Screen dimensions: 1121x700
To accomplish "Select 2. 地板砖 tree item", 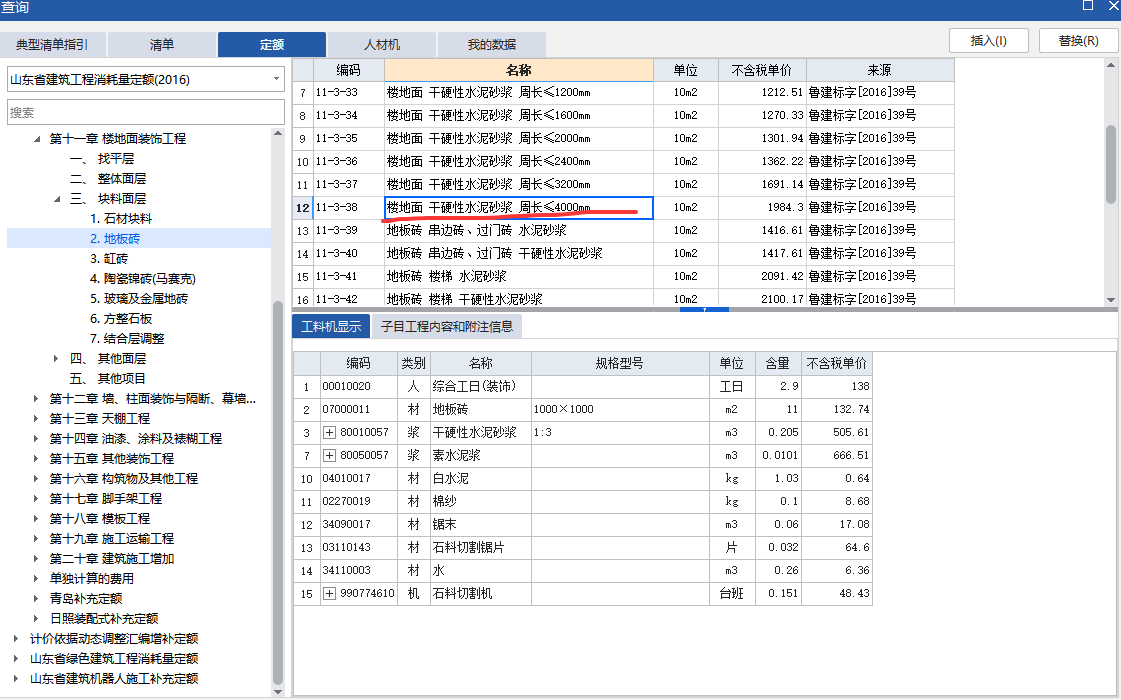I will [115, 239].
